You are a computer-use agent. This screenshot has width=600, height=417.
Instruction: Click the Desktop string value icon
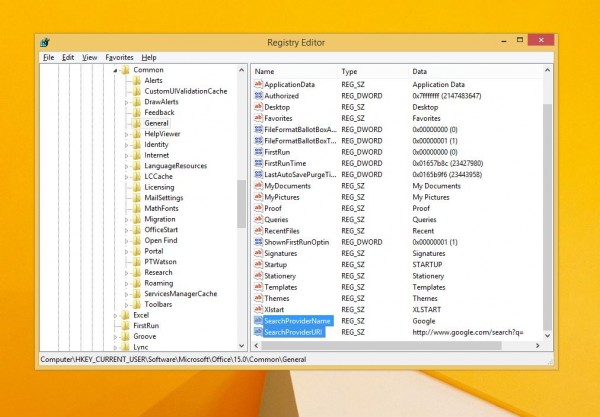point(258,107)
